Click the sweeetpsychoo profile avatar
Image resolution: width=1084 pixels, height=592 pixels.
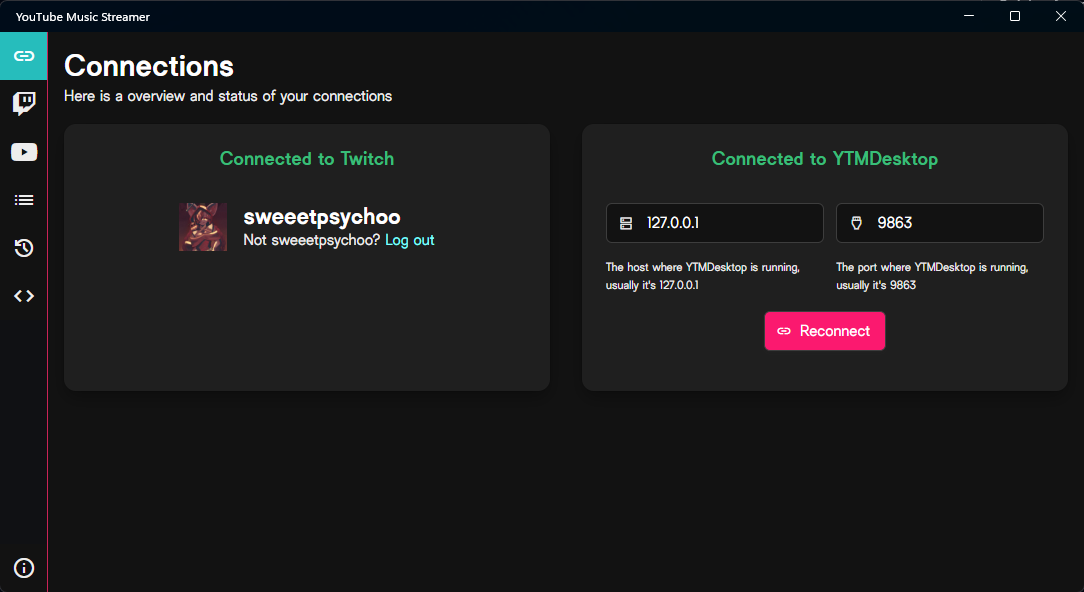point(203,227)
